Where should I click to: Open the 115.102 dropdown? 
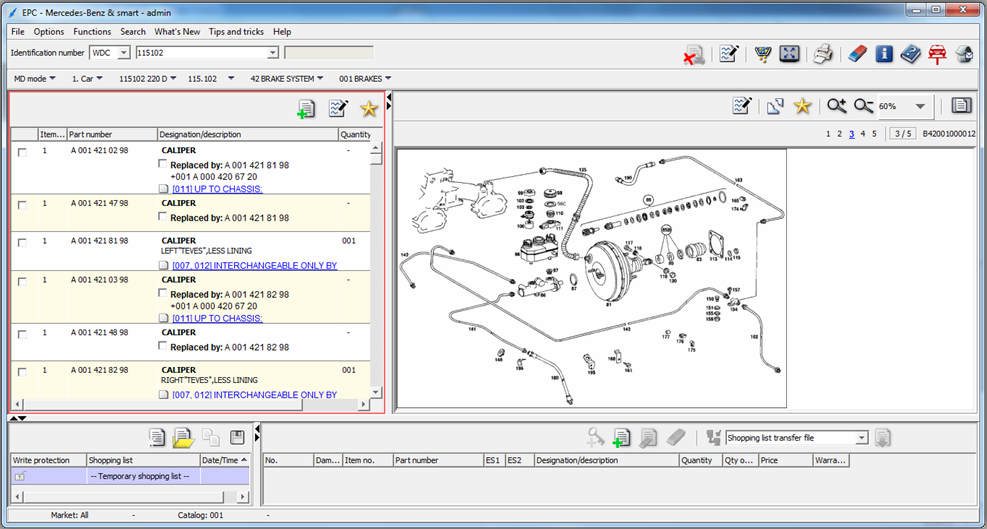click(211, 79)
